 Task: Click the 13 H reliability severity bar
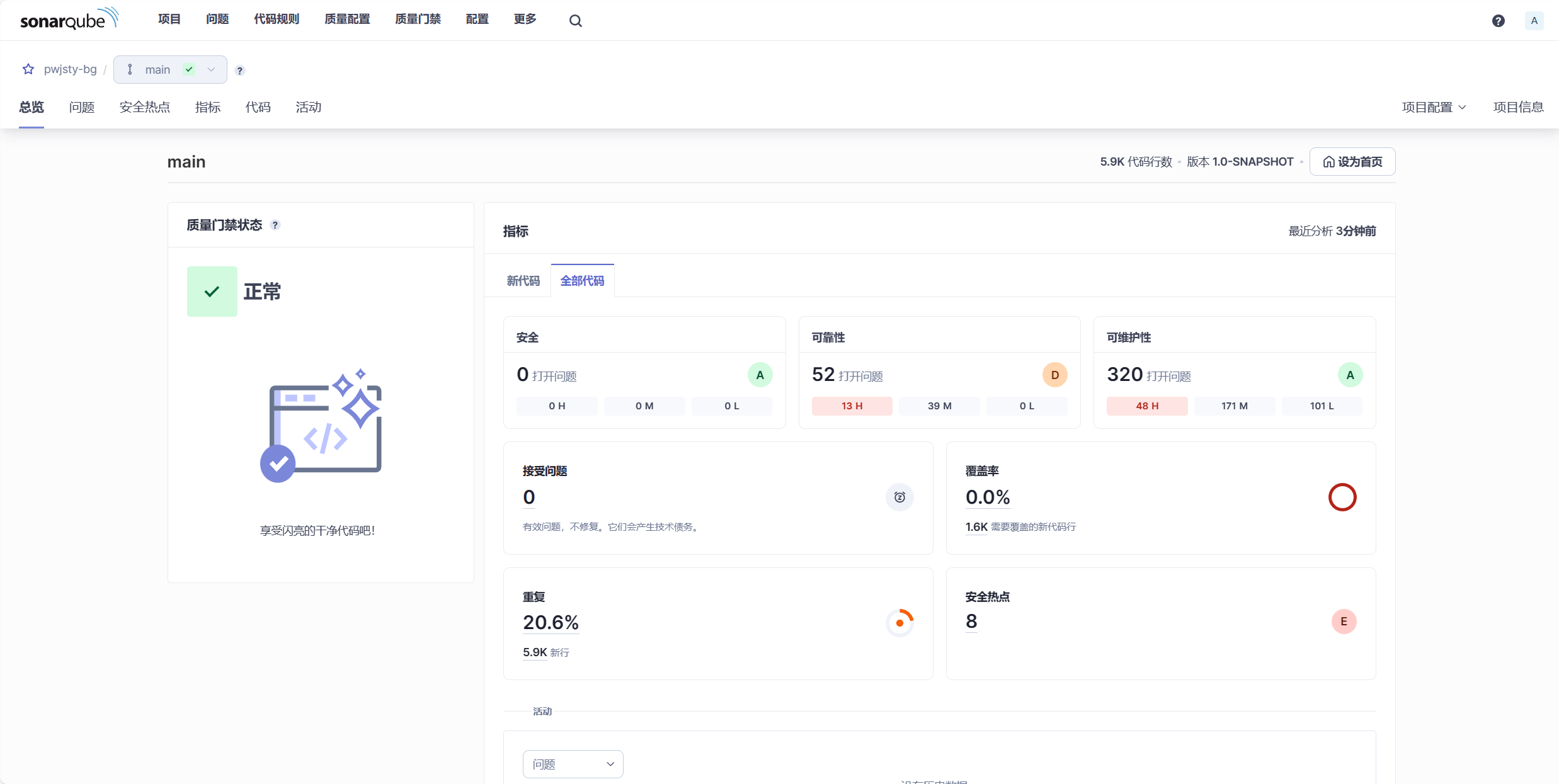(852, 406)
